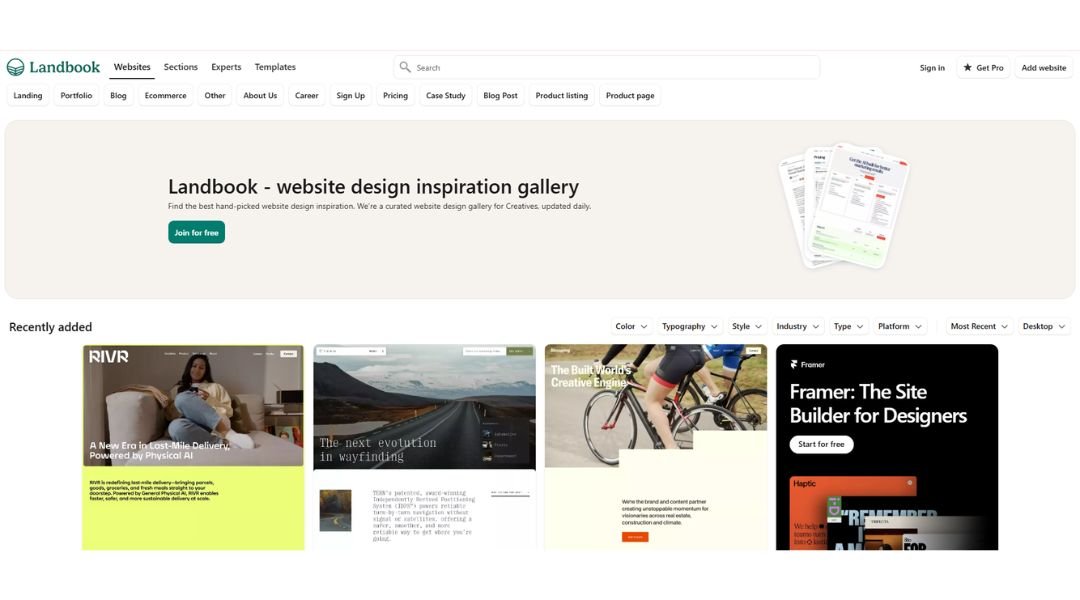Open the Desktop view dropdown

pos(1043,327)
